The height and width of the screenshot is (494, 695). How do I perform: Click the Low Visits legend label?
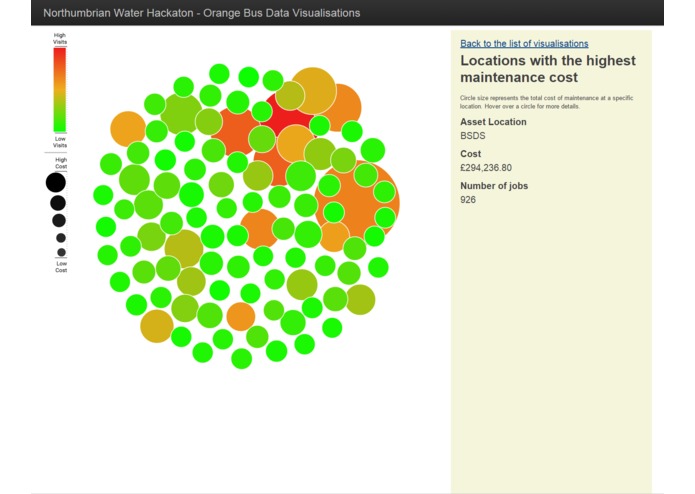[x=60, y=142]
